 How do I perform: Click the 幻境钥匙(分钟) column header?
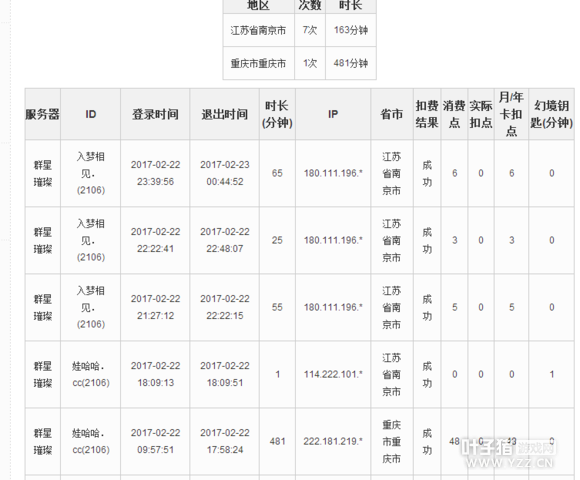tap(552, 114)
